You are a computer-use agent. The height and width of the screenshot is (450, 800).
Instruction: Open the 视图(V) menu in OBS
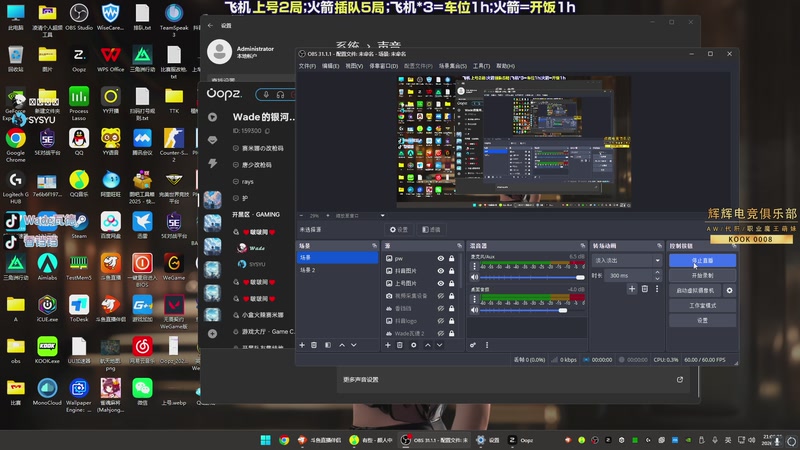(354, 66)
